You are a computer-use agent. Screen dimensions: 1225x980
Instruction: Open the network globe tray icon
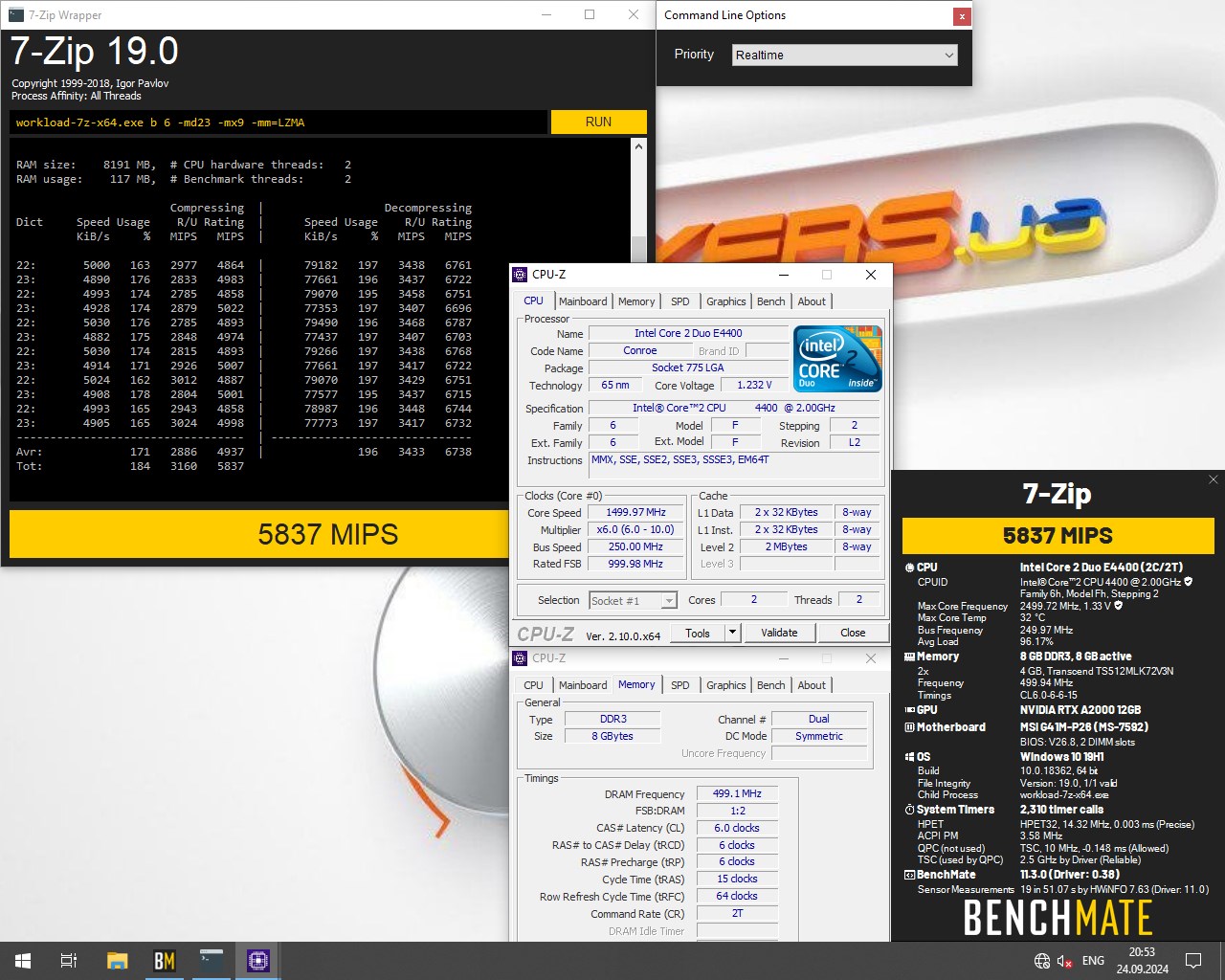(1042, 960)
